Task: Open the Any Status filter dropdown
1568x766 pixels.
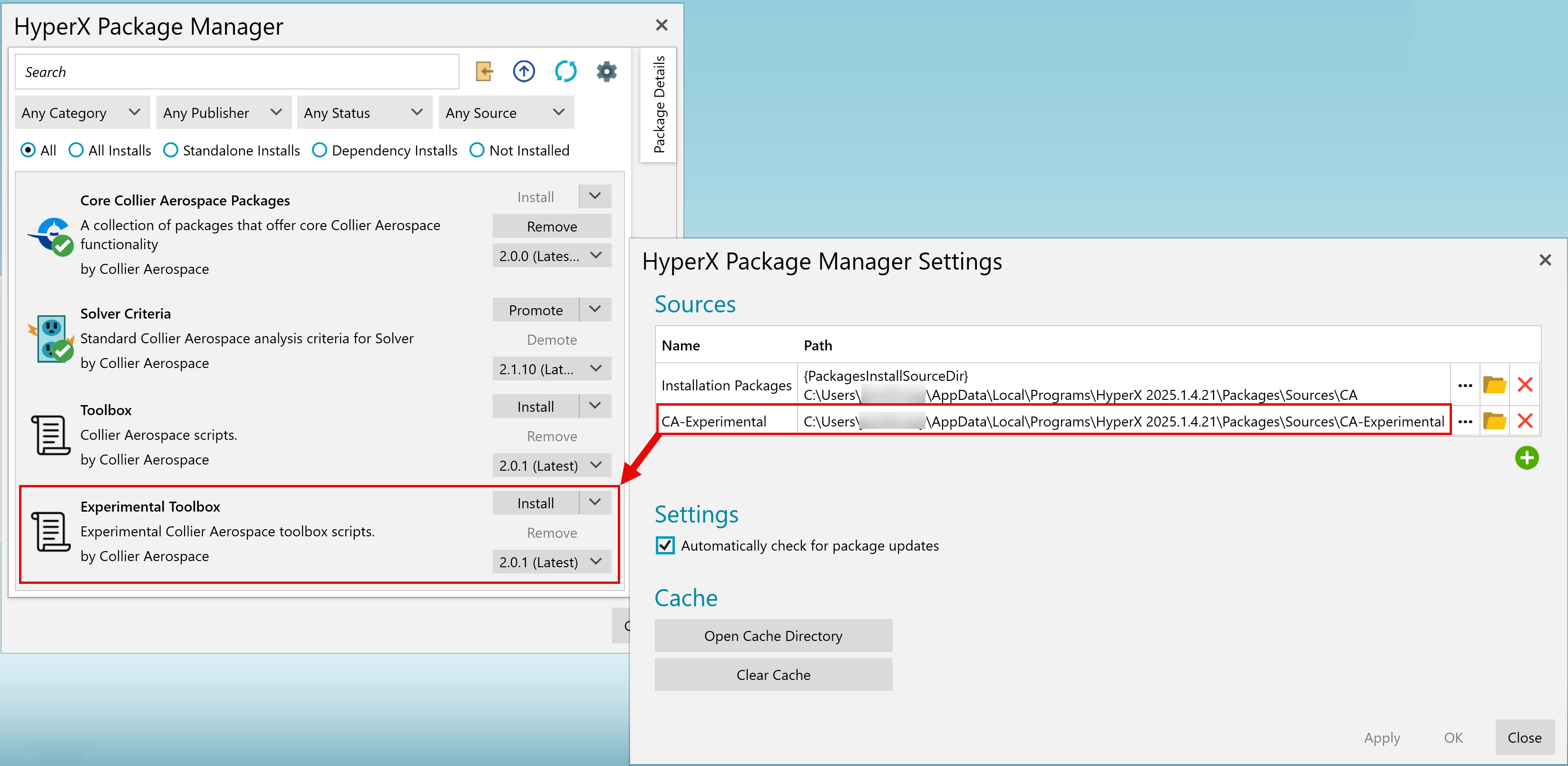Action: 365,113
